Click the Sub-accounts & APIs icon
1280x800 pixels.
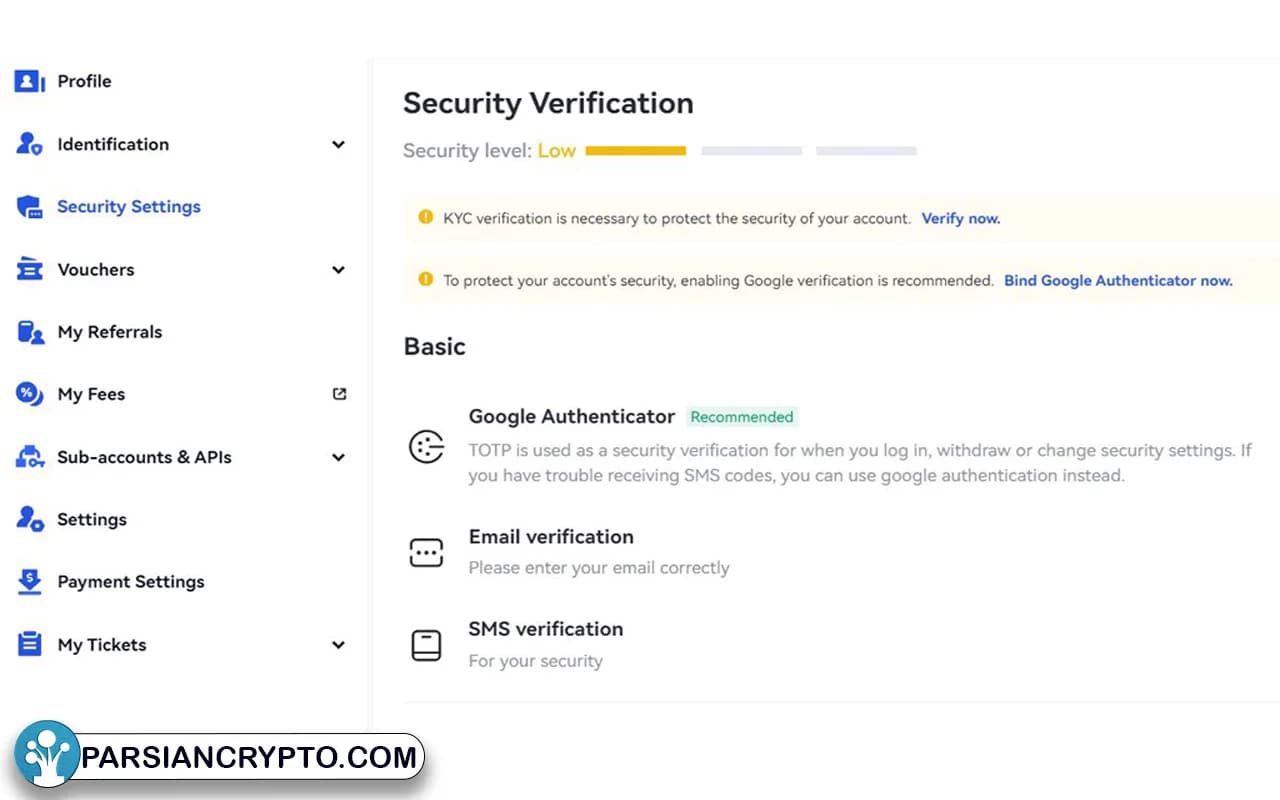click(x=30, y=458)
